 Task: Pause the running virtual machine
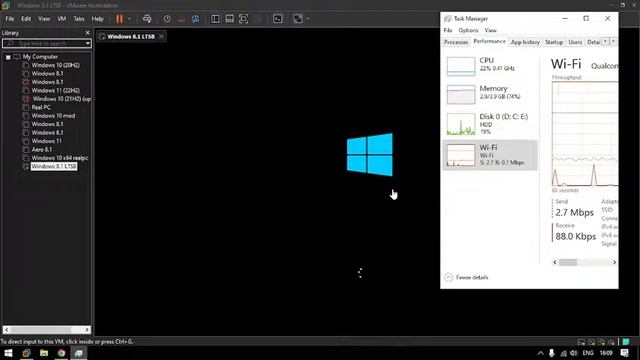coord(119,19)
